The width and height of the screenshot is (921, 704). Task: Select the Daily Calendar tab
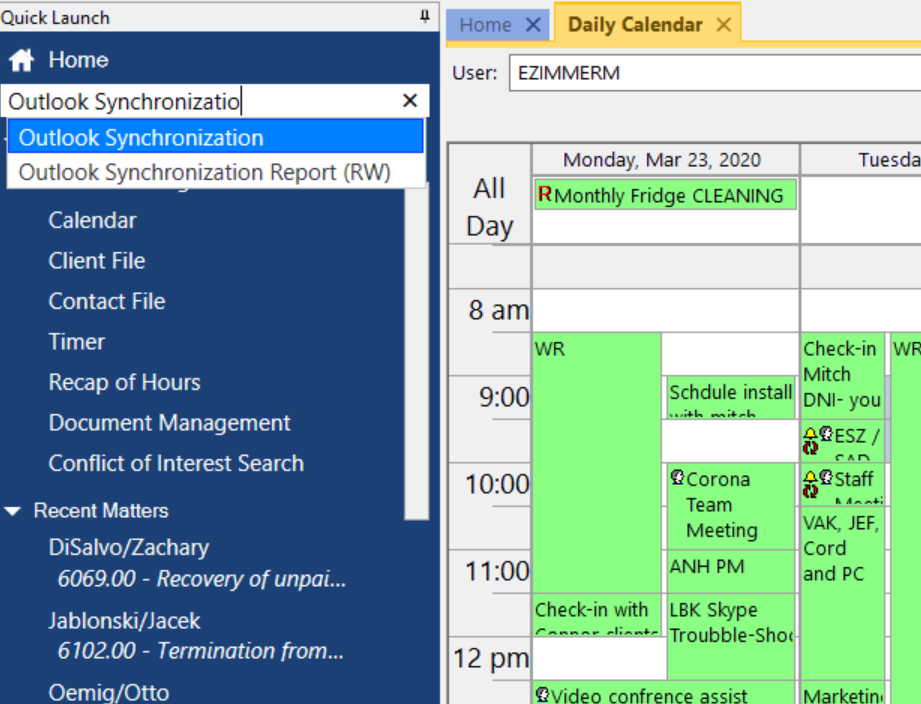point(634,25)
